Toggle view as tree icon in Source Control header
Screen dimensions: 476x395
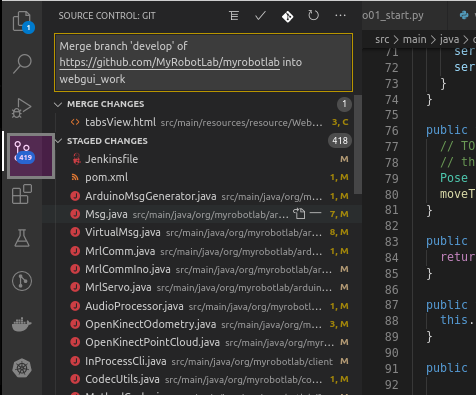234,16
